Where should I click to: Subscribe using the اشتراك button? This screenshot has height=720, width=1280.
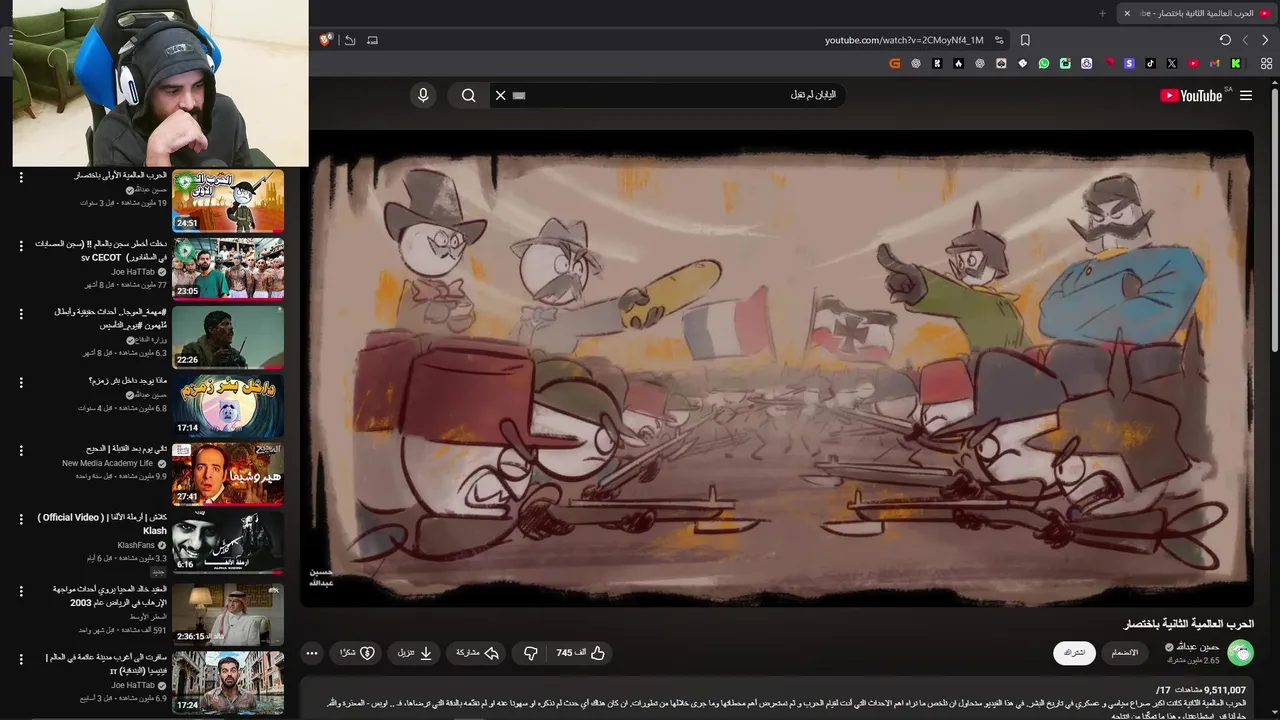pos(1074,653)
